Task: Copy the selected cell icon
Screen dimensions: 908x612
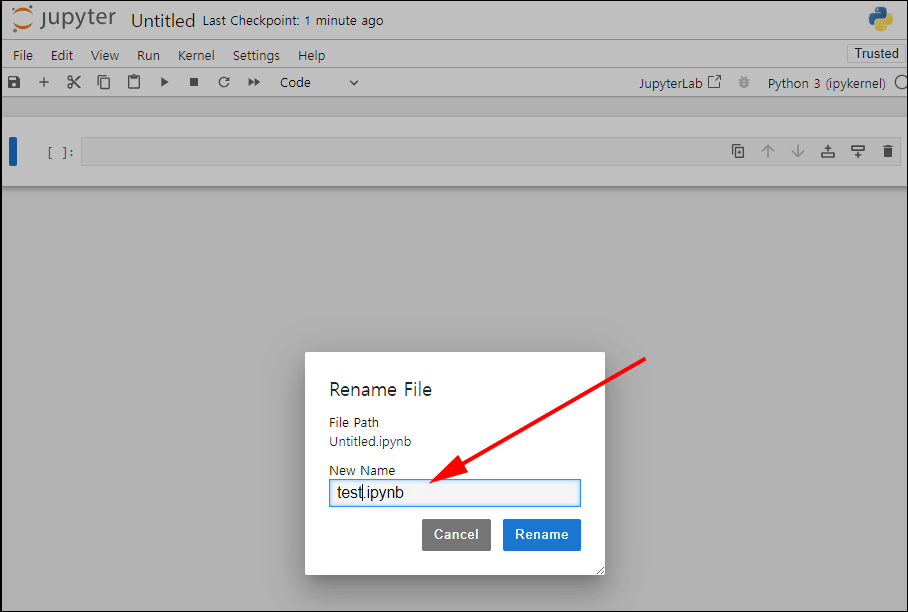Action: point(104,82)
